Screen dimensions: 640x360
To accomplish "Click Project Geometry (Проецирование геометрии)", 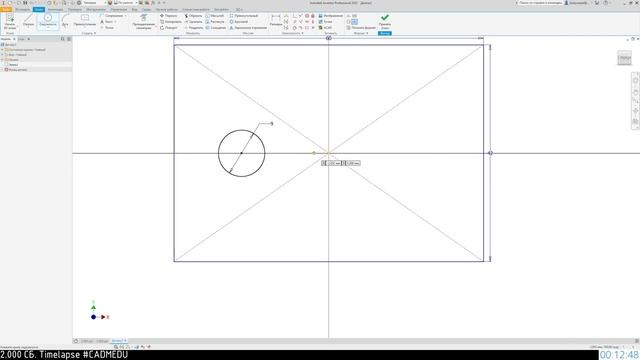I will click(x=144, y=22).
